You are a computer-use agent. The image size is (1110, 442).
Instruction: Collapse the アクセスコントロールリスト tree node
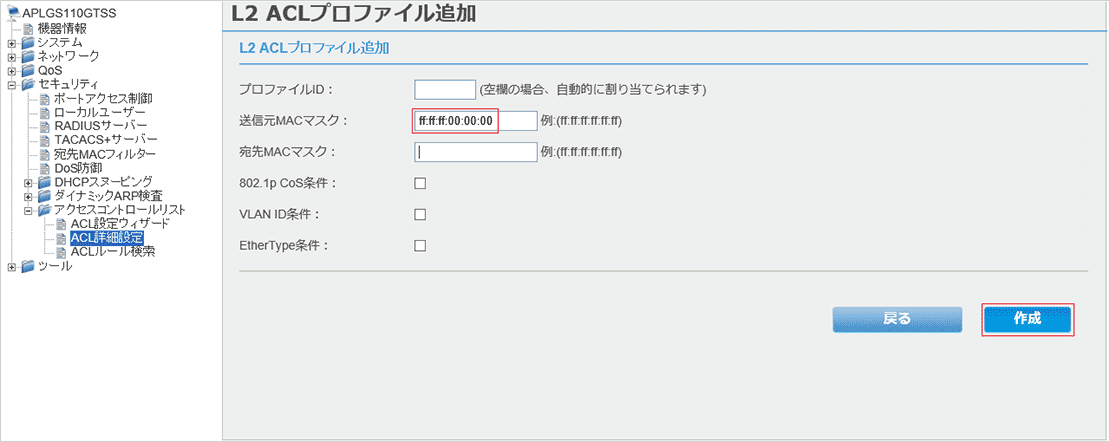point(28,210)
